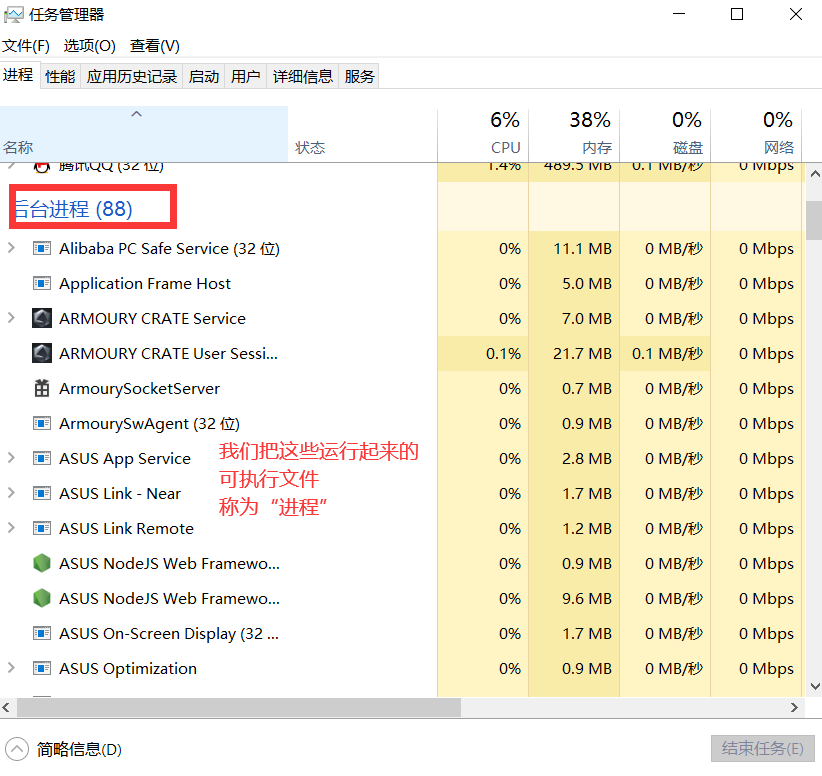Expand the ASUS Link - Near group

(x=11, y=493)
